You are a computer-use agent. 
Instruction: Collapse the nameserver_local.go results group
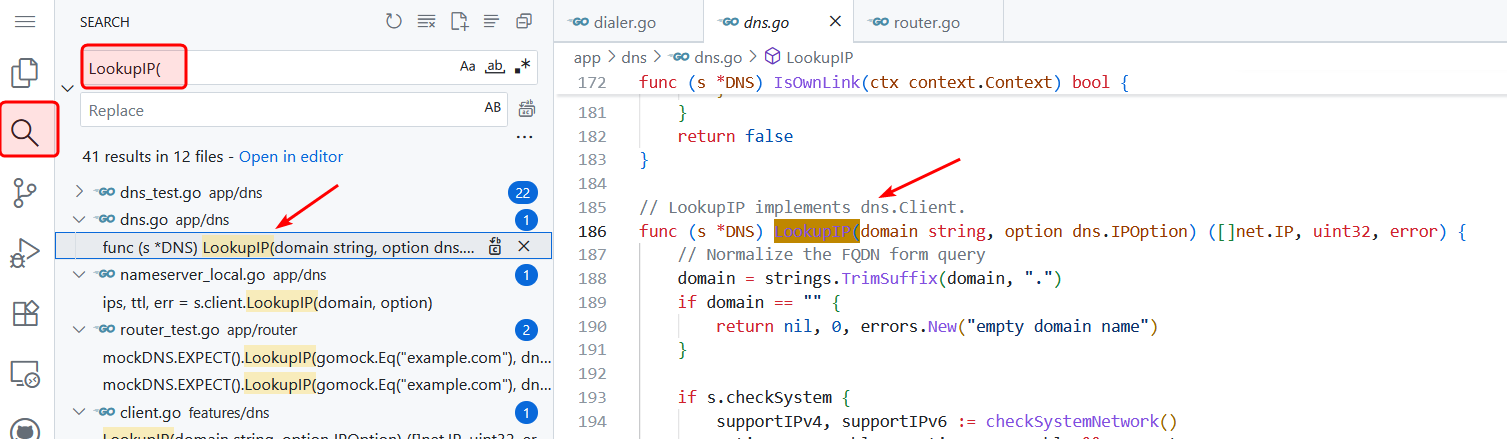80,274
